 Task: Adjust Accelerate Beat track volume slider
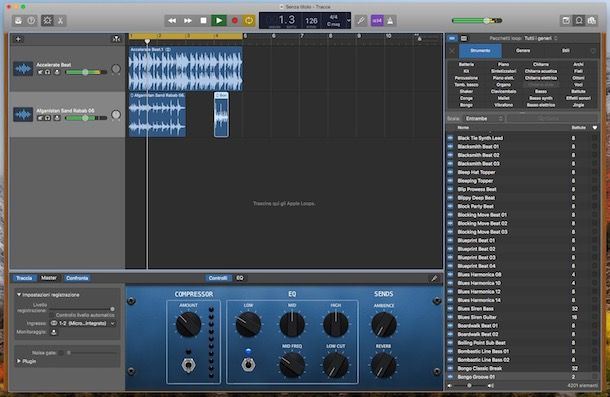tap(86, 72)
